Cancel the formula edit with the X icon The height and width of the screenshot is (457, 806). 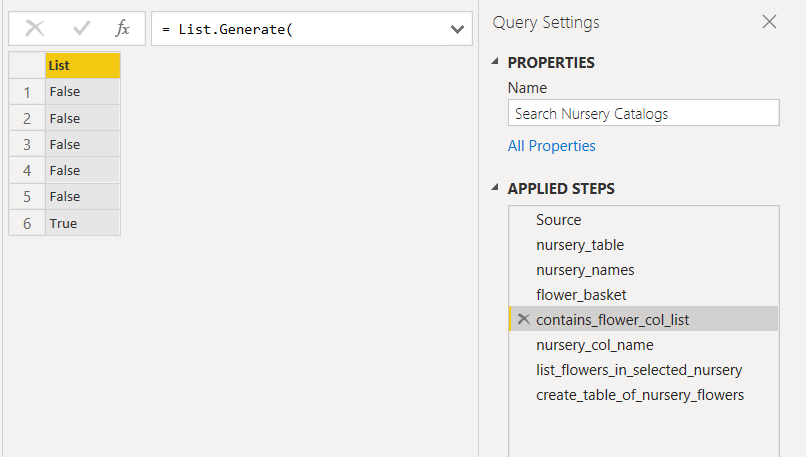(x=35, y=28)
